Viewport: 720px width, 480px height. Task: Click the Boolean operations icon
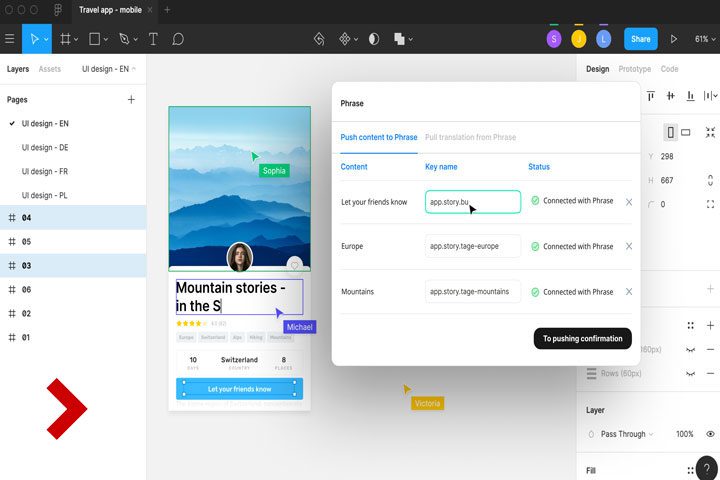pyautogui.click(x=399, y=39)
